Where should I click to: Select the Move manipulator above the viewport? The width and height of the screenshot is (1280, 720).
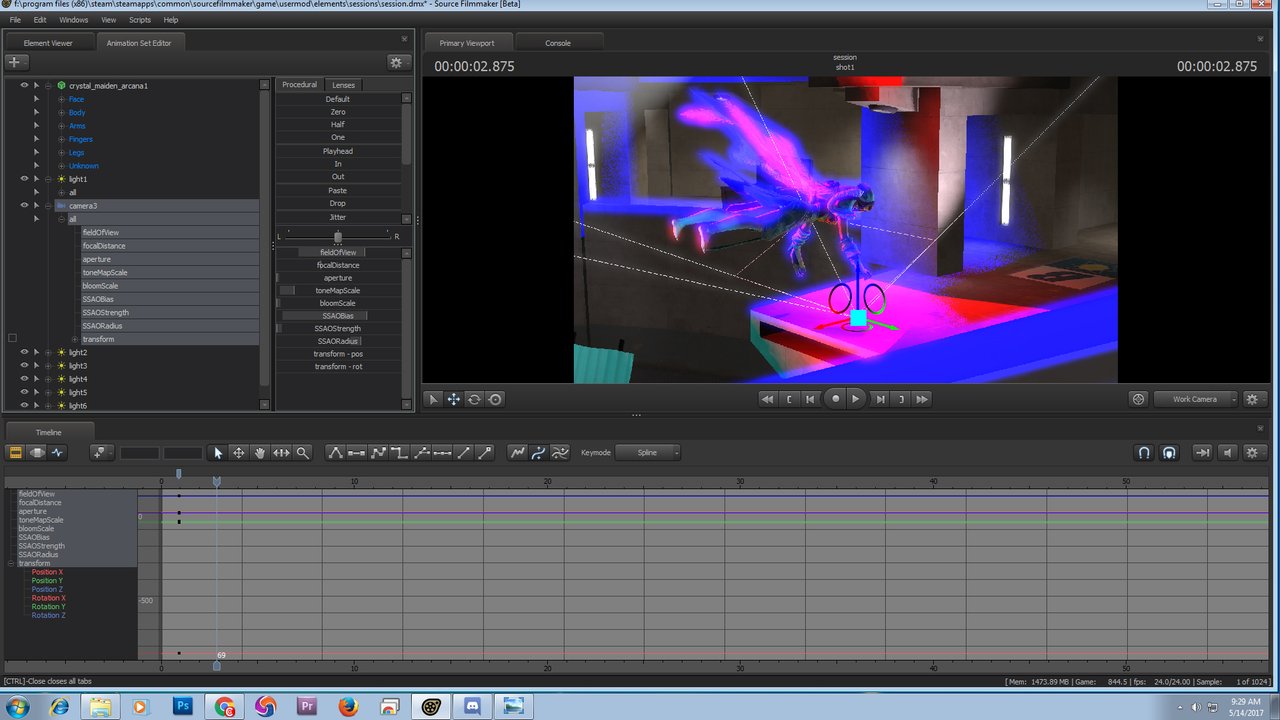453,399
